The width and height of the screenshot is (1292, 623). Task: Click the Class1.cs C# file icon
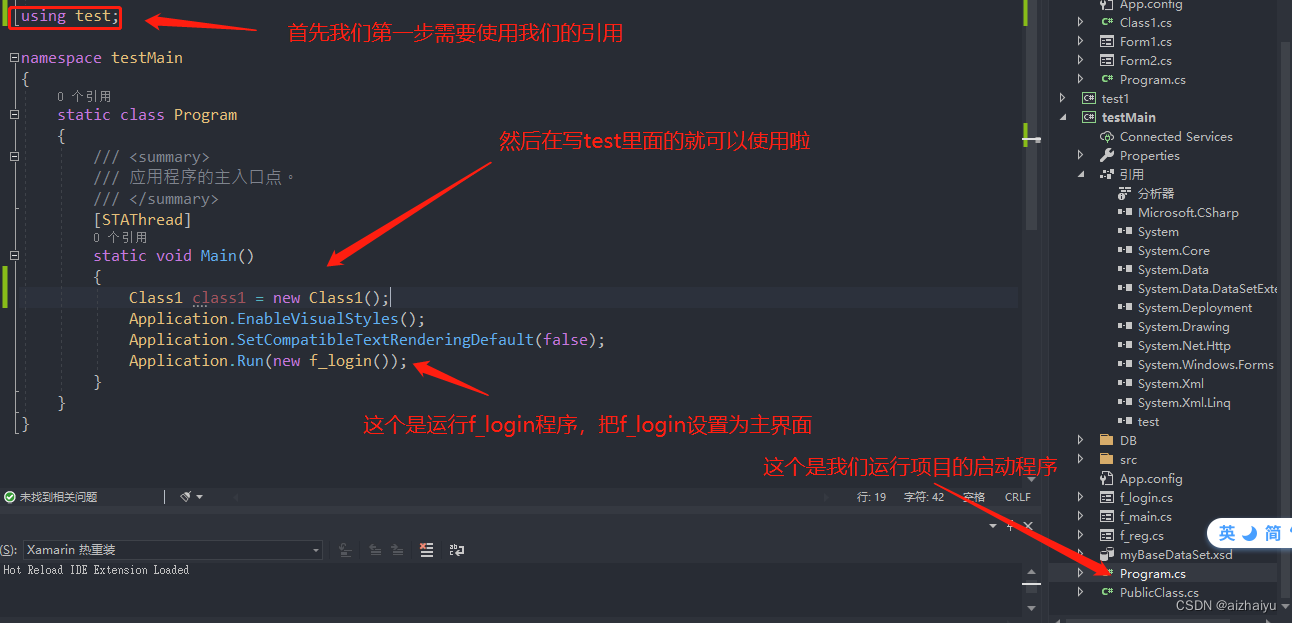pyautogui.click(x=1107, y=22)
